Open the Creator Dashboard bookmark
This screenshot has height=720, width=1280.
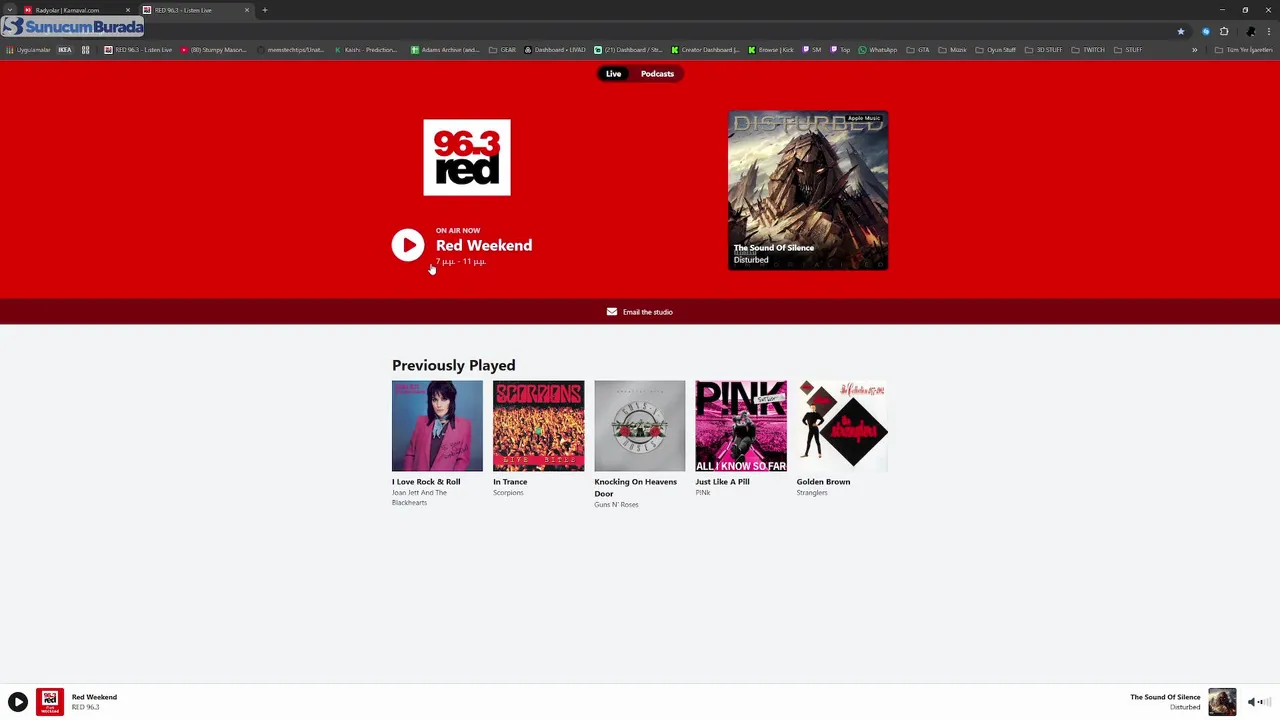[706, 50]
